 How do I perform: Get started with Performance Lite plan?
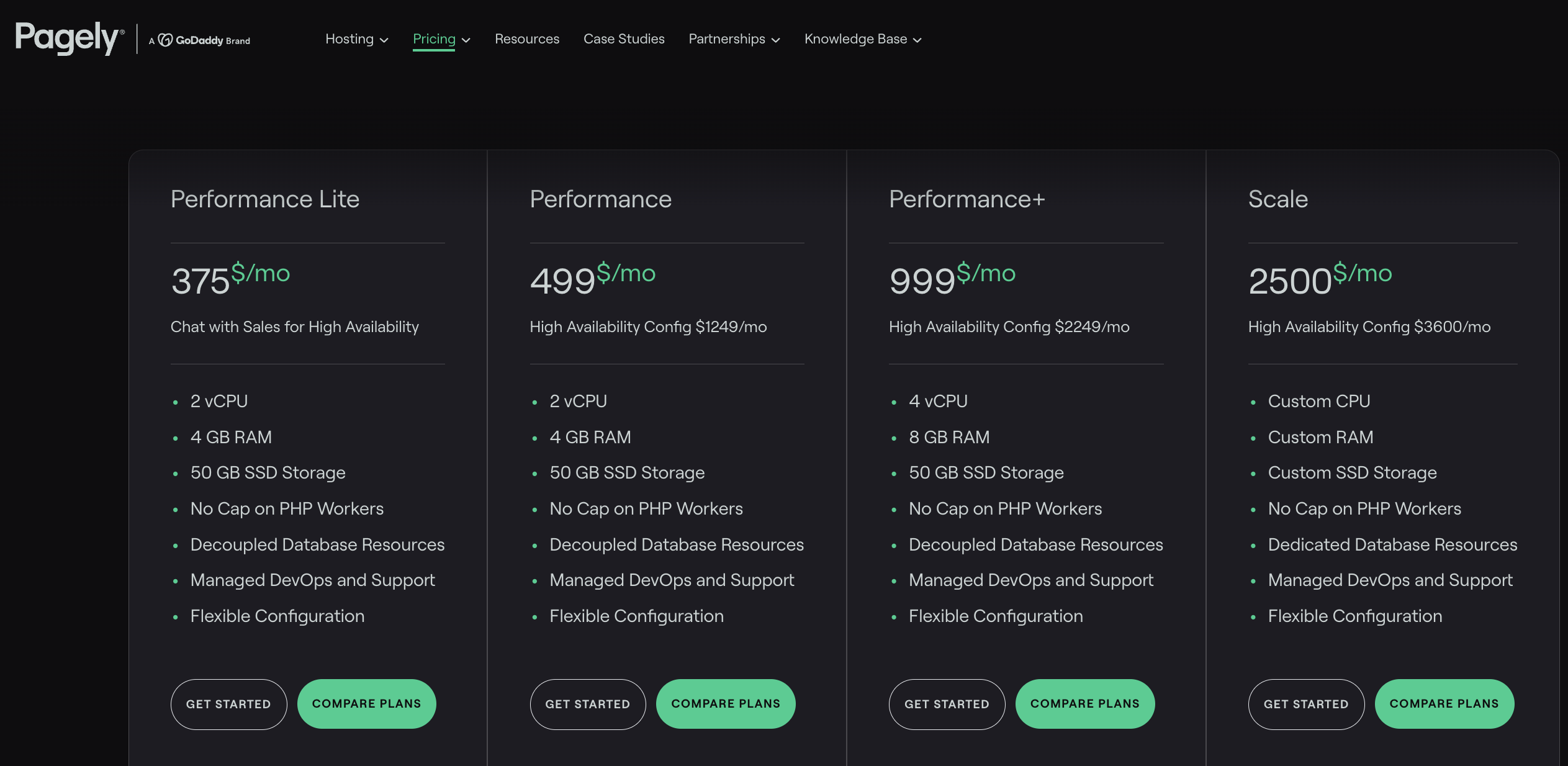228,704
